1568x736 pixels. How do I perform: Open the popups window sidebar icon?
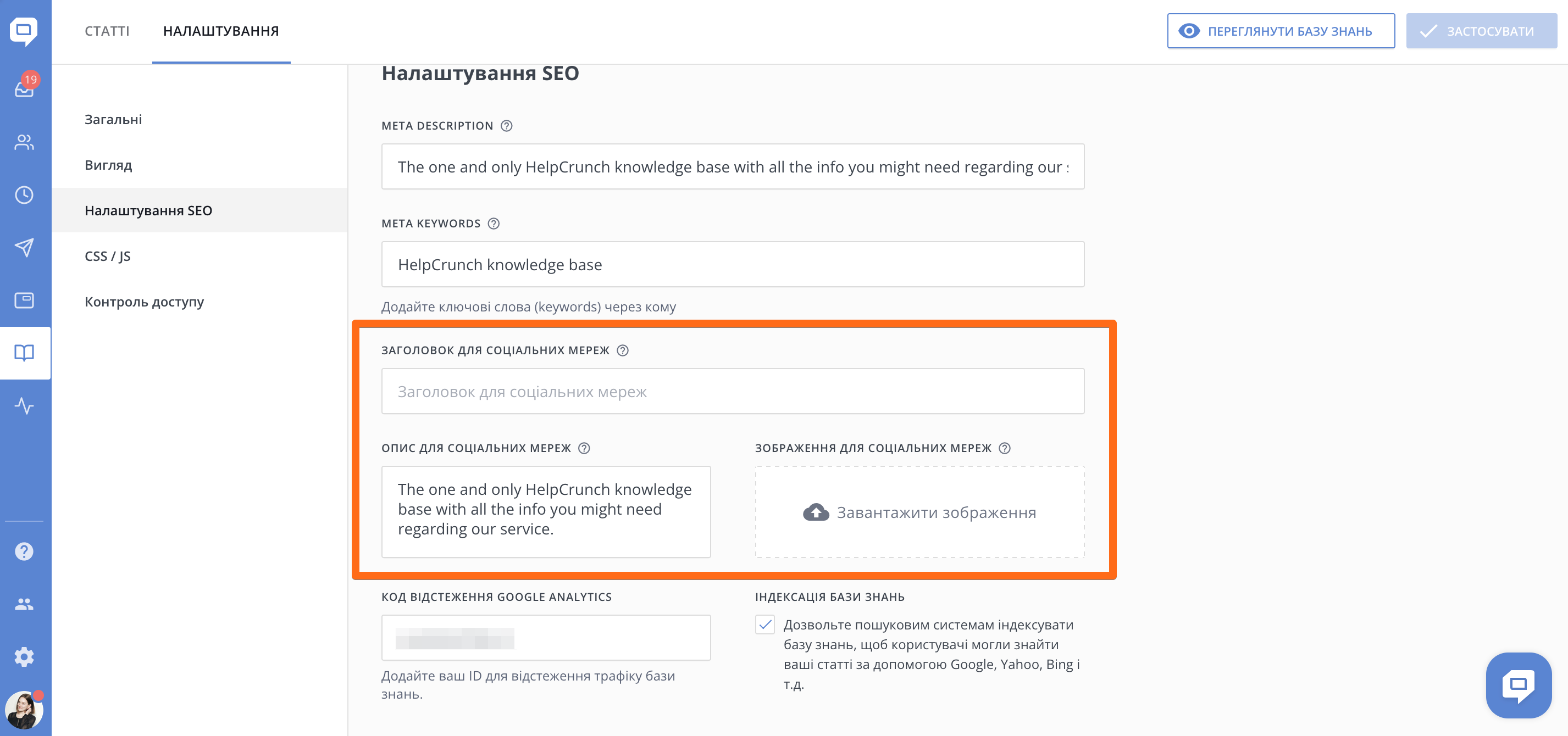pyautogui.click(x=24, y=300)
